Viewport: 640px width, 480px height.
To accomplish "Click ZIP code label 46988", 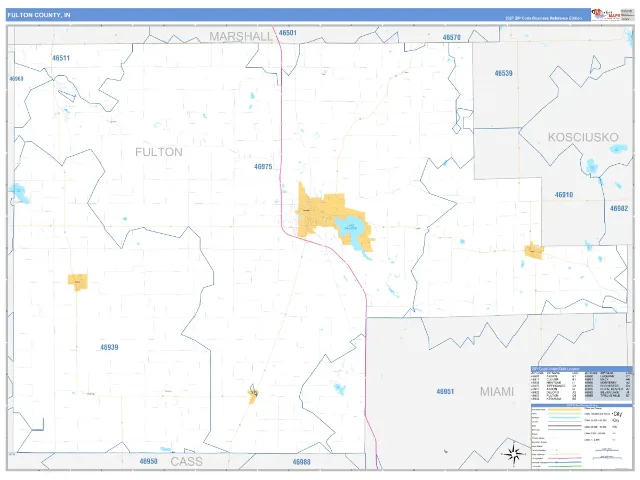I will (x=301, y=462).
